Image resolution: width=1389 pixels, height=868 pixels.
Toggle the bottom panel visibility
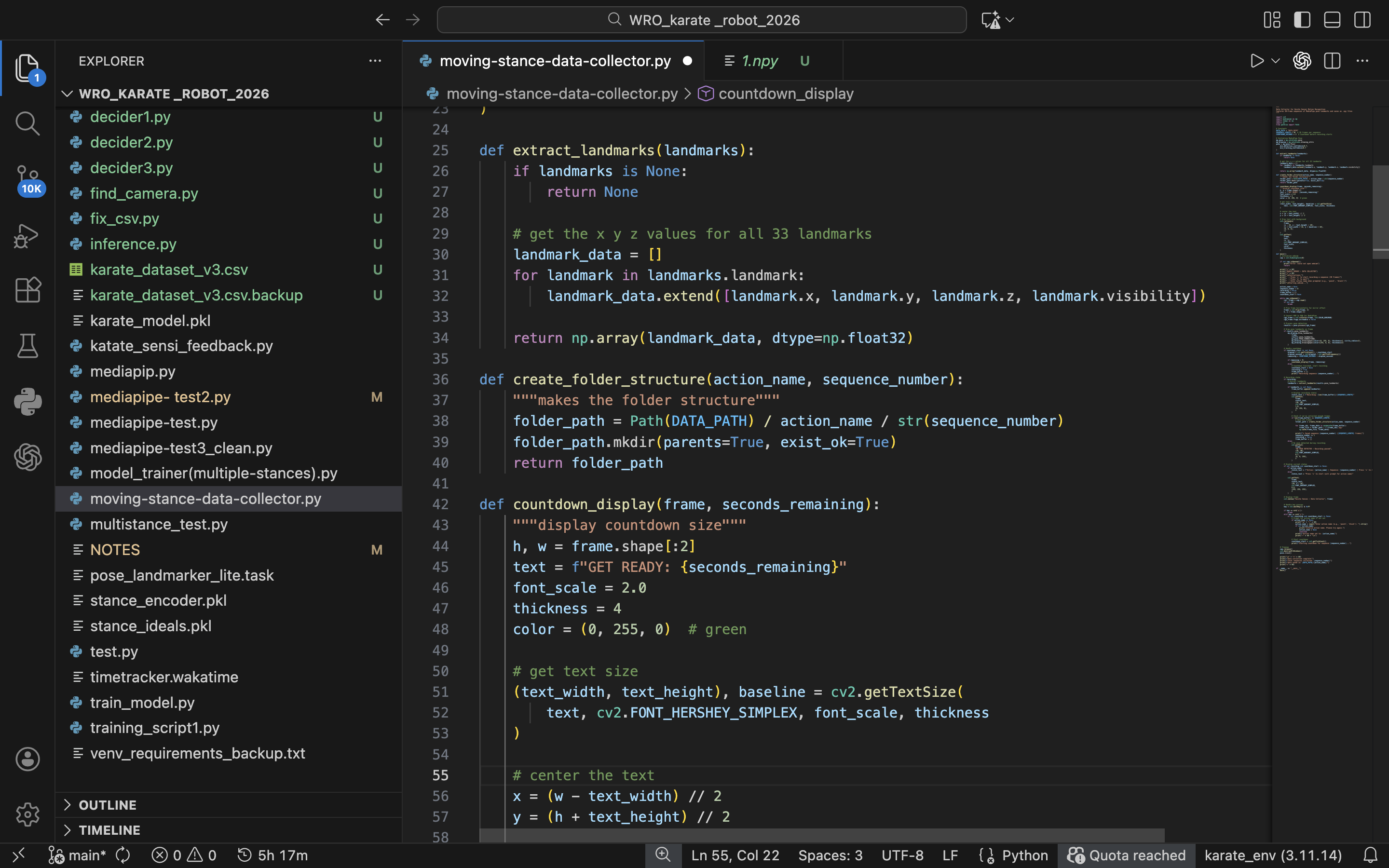[x=1332, y=20]
